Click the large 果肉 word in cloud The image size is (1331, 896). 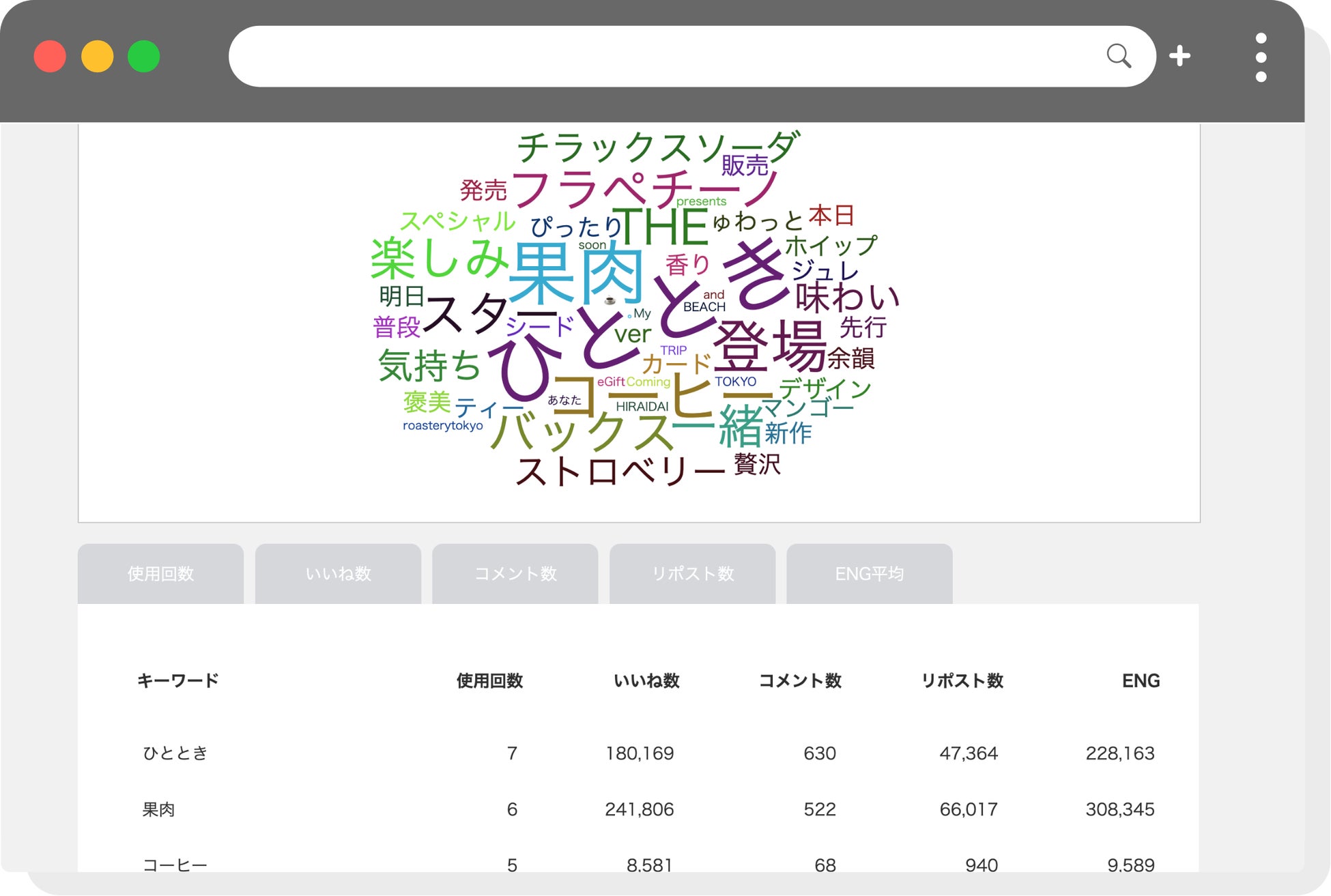click(x=577, y=274)
